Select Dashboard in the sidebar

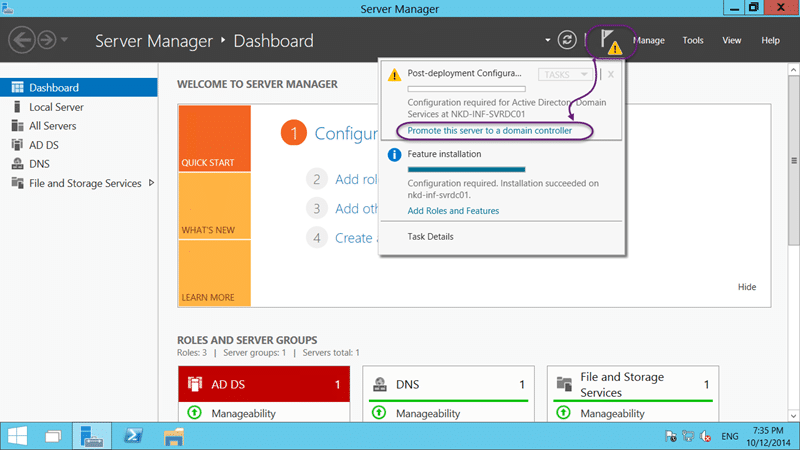coord(79,87)
